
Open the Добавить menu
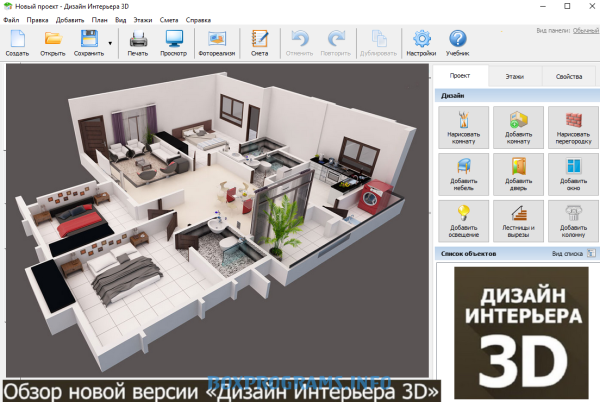(70, 20)
